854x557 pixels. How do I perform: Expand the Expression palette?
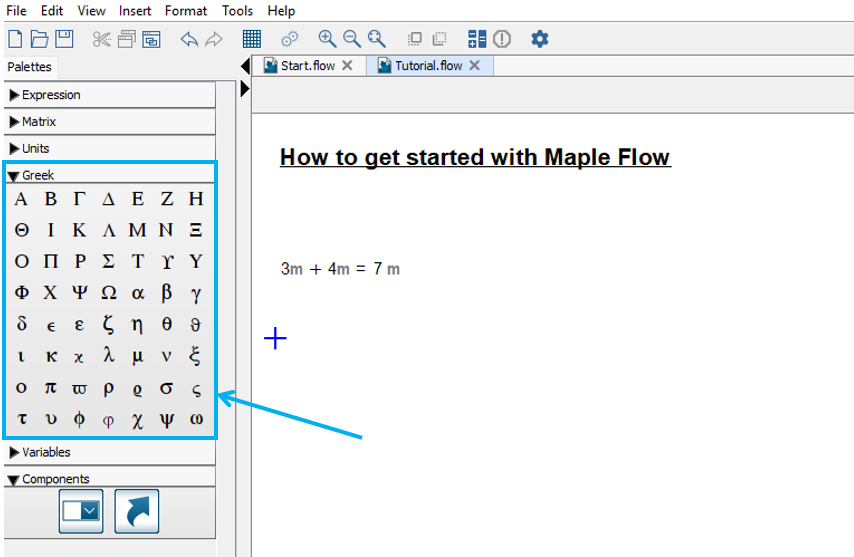click(x=110, y=95)
